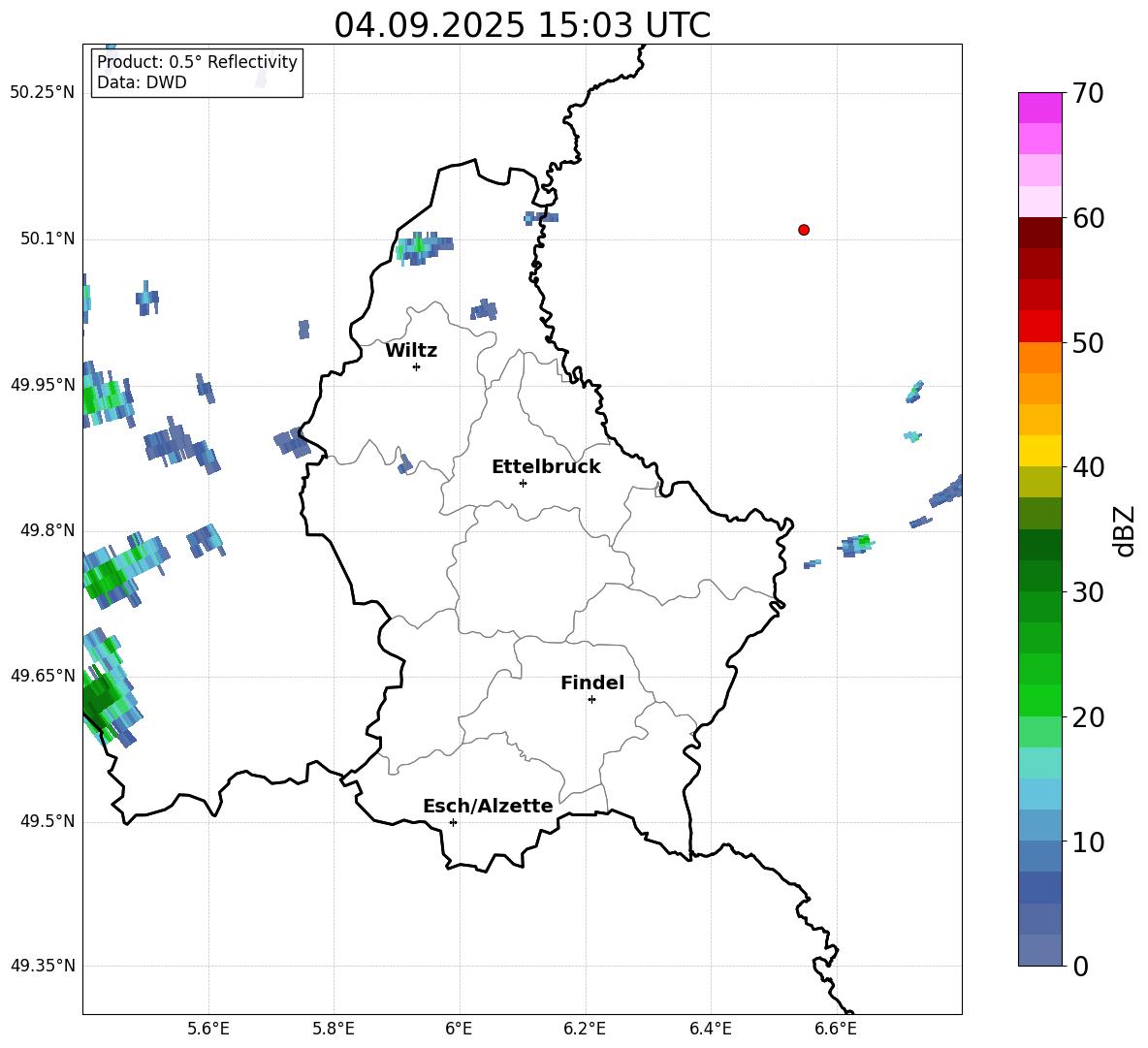1148x1048 pixels.
Task: Click the 49.5°N latitude label
Action: [x=47, y=822]
